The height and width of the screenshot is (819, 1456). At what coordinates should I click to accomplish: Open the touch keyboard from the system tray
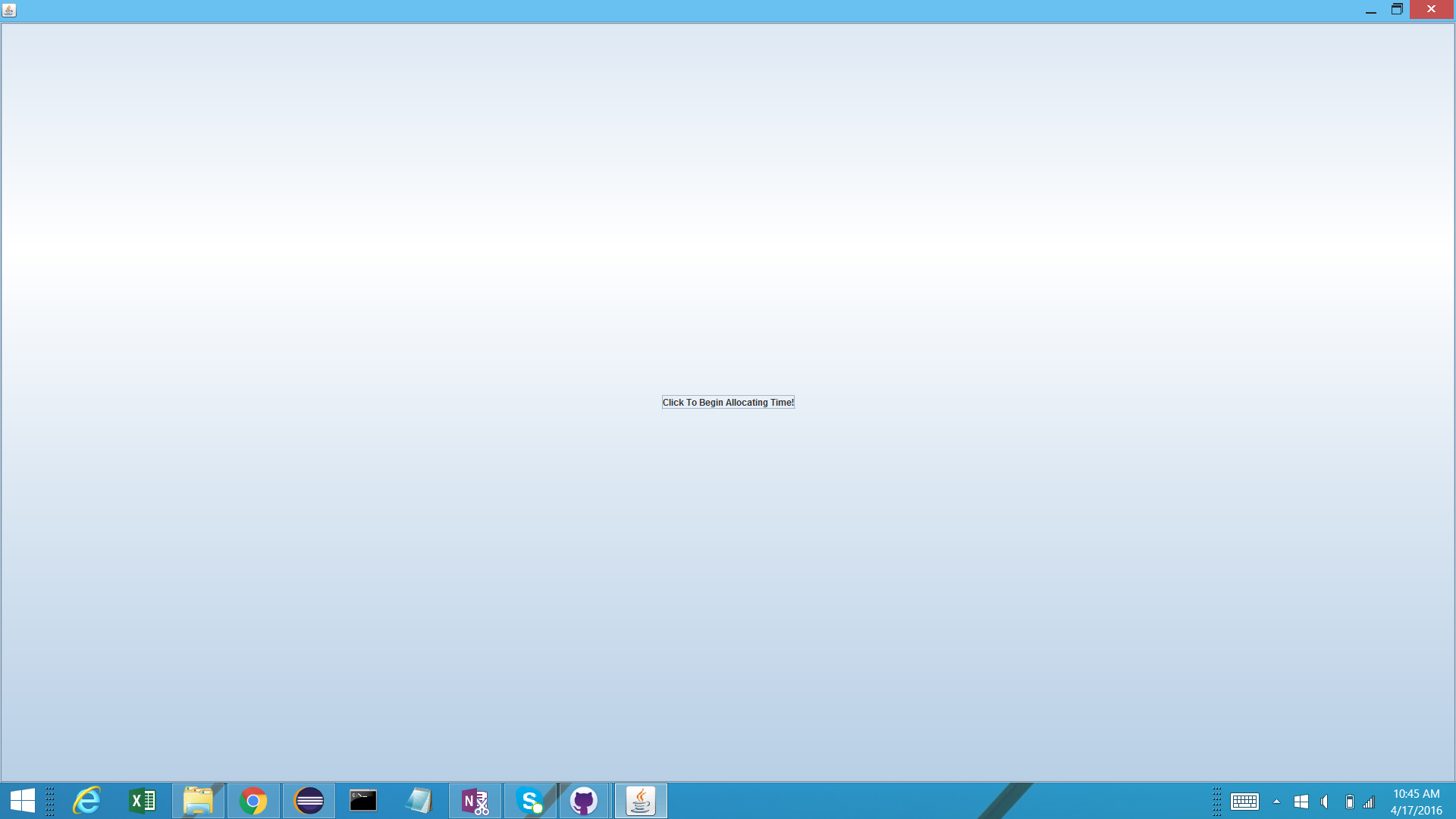[x=1244, y=802]
